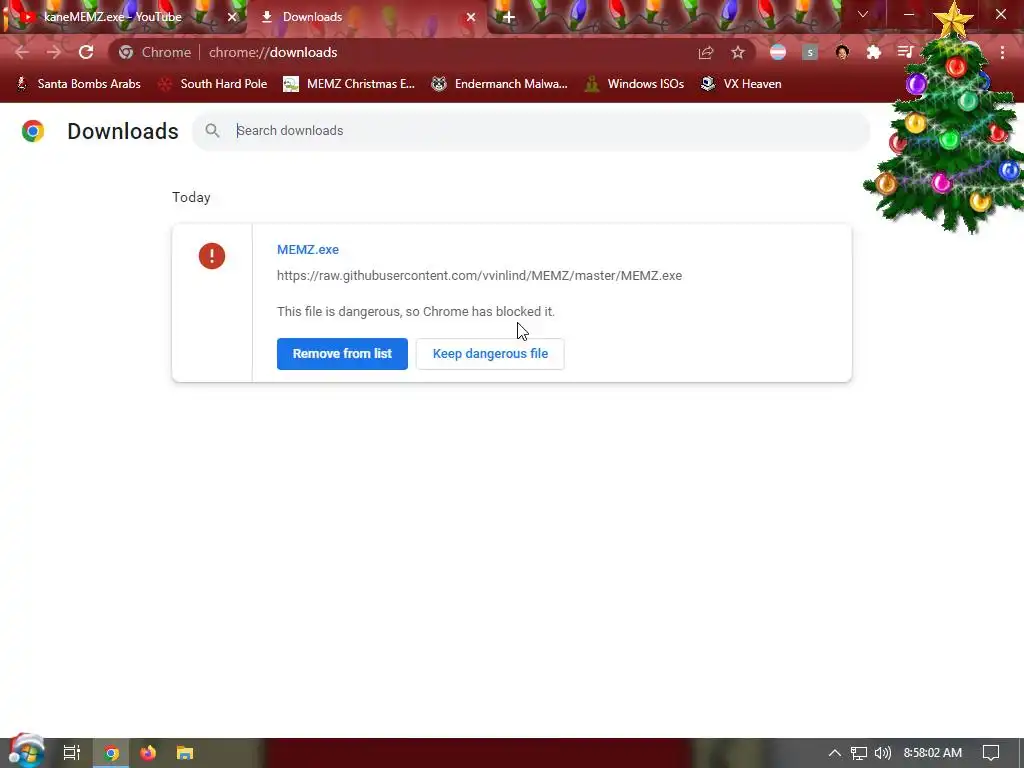Focus the Search downloads field
The width and height of the screenshot is (1024, 768).
coord(531,131)
